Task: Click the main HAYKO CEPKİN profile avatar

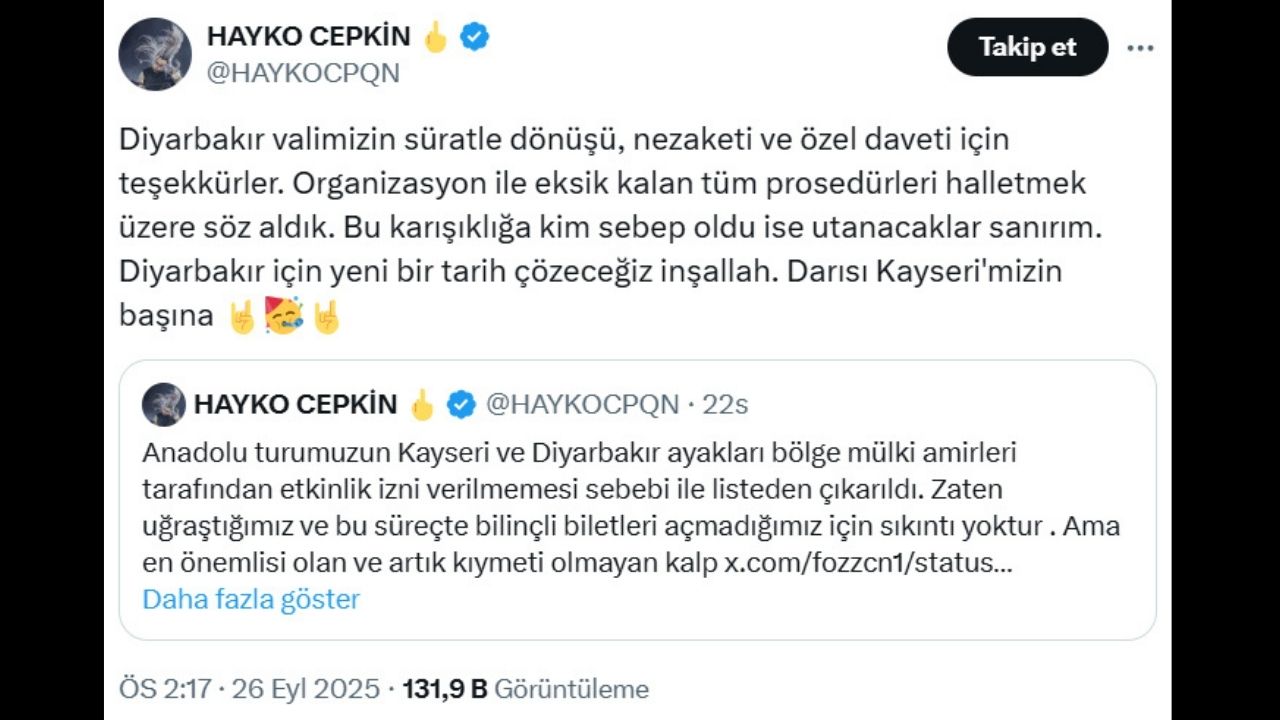Action: pos(155,54)
